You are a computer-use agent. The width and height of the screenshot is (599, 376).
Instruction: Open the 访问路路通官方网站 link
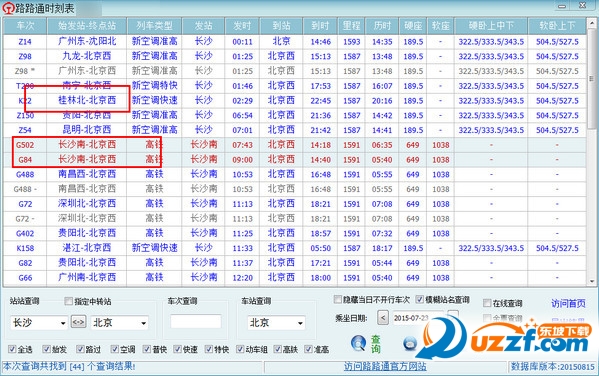point(385,366)
